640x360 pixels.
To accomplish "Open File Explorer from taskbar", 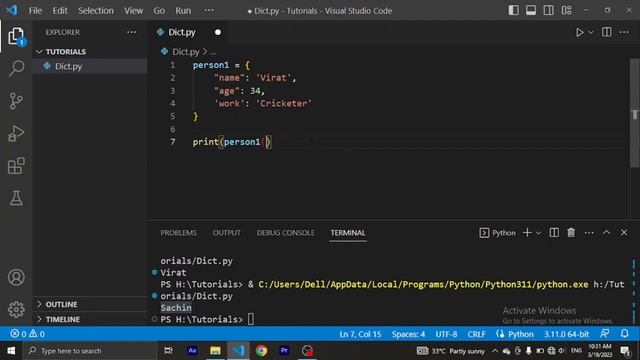I will pyautogui.click(x=215, y=351).
